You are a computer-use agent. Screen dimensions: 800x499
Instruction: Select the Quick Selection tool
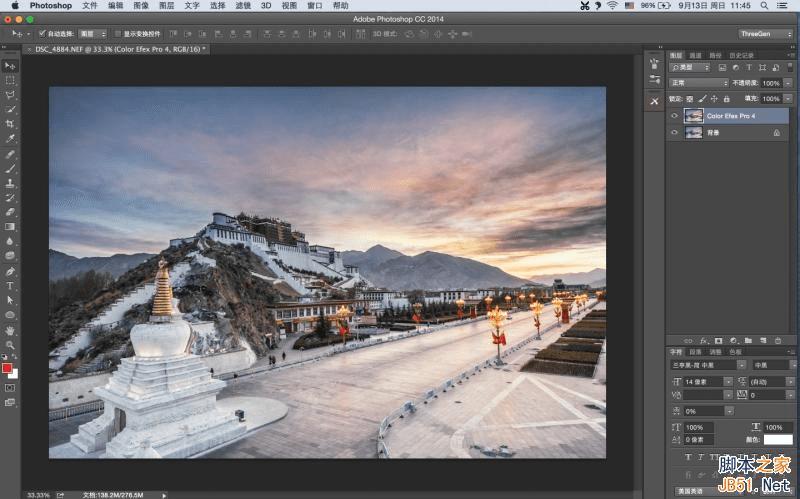[x=10, y=109]
